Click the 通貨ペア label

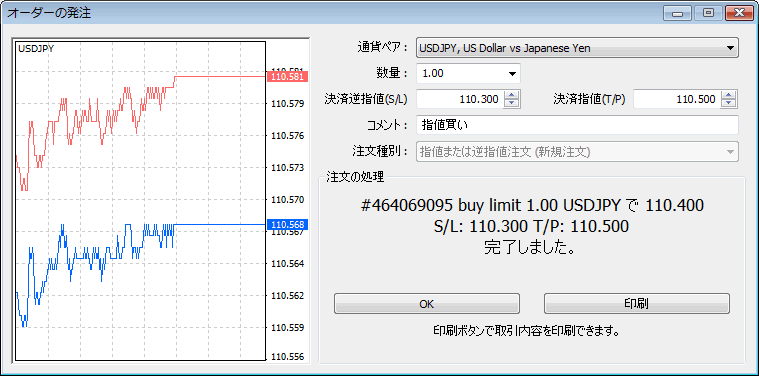coord(383,48)
